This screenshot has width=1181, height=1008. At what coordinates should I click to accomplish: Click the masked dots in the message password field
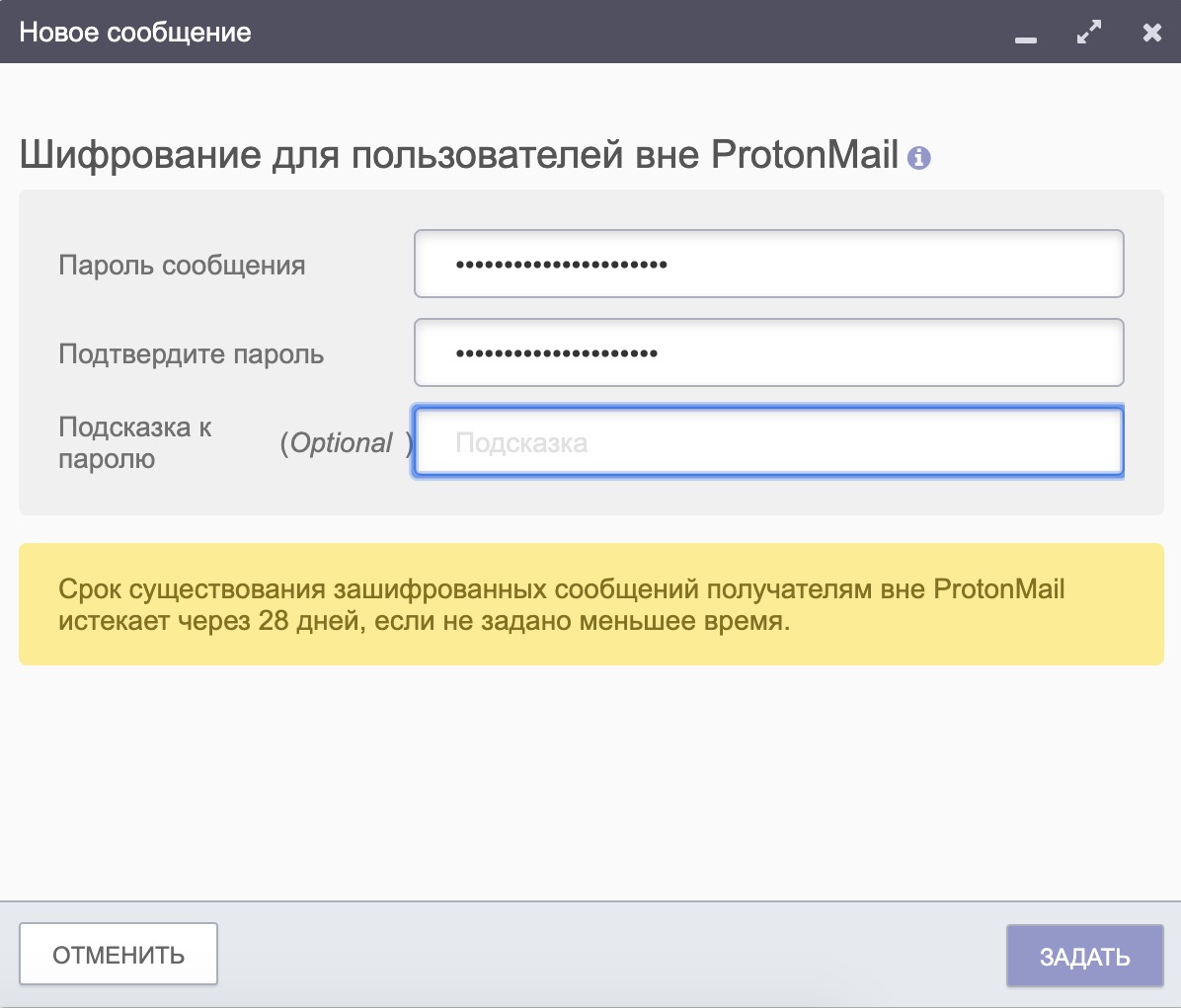point(561,265)
